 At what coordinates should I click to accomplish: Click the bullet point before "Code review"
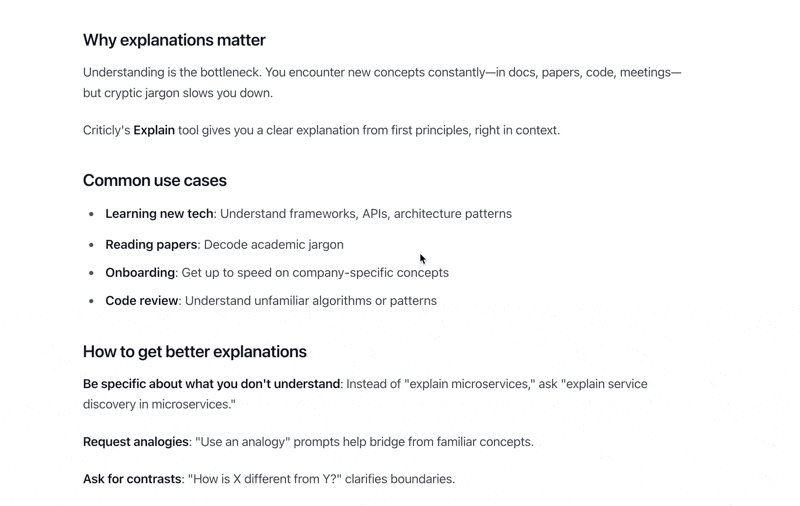point(92,300)
